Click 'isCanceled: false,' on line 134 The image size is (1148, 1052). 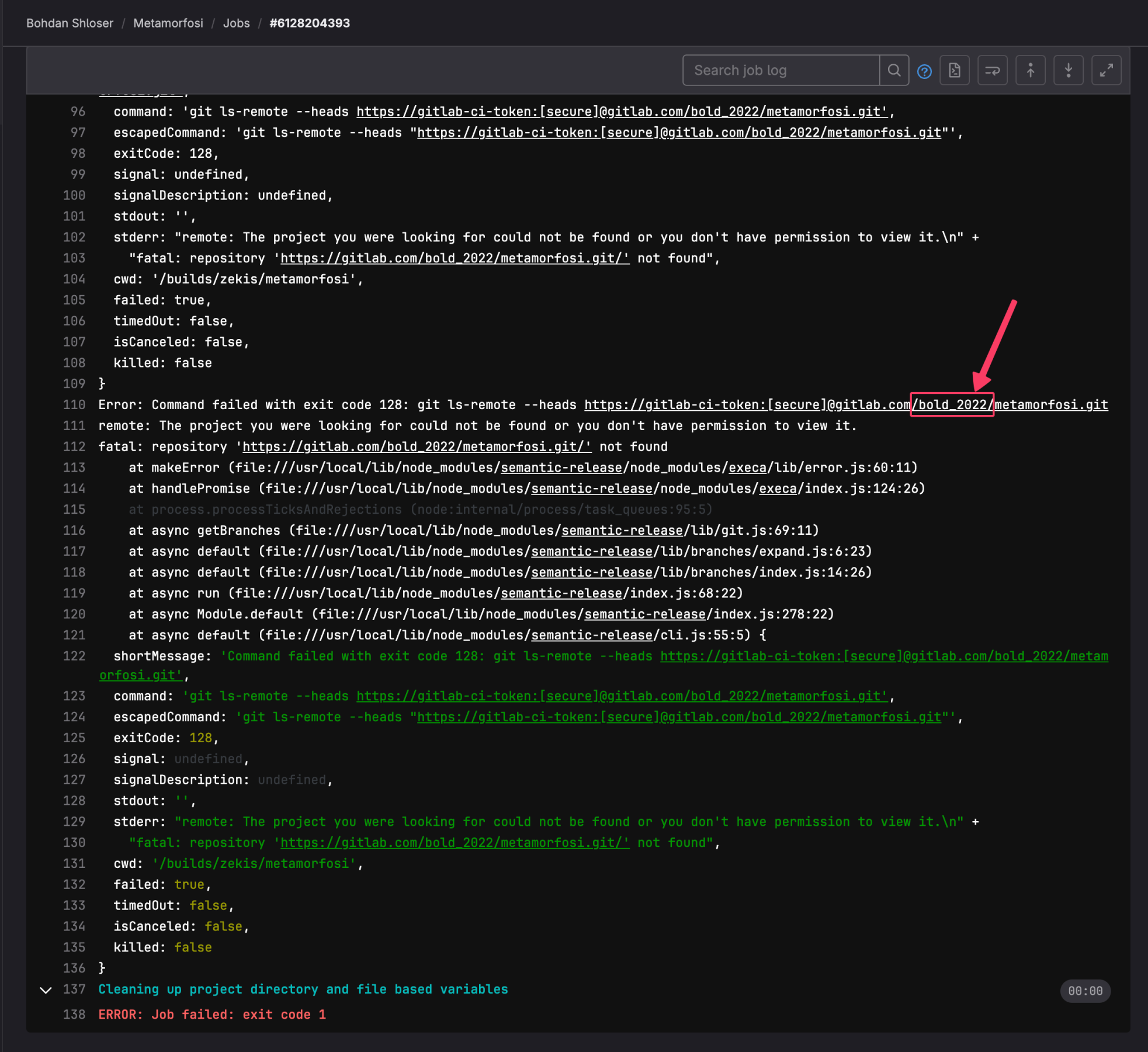pos(182,927)
